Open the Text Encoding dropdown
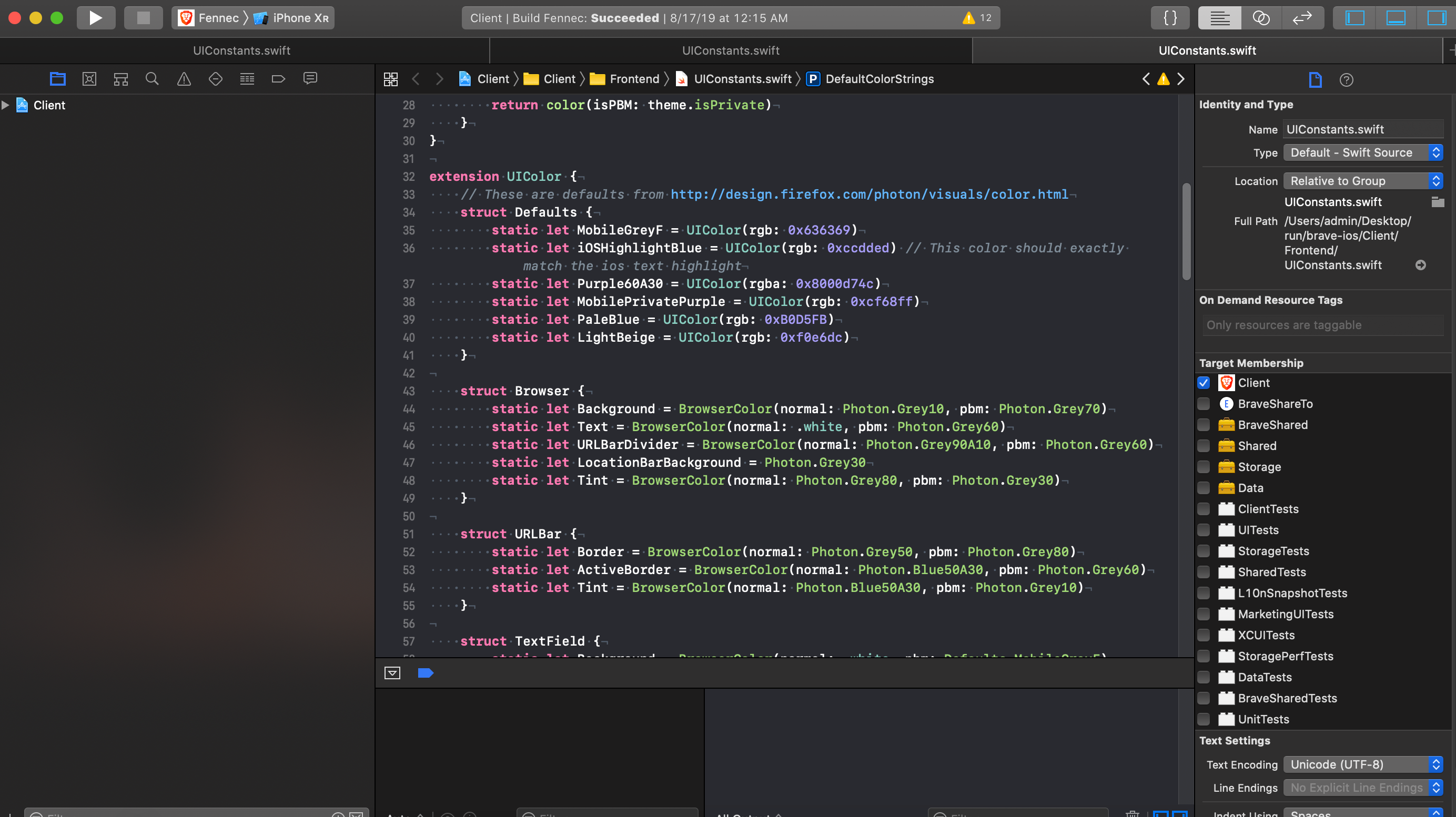The width and height of the screenshot is (1456, 817). pos(1363,764)
